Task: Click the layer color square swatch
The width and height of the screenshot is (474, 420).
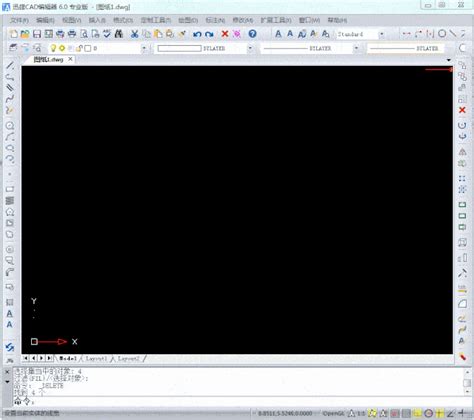Action: click(x=88, y=48)
